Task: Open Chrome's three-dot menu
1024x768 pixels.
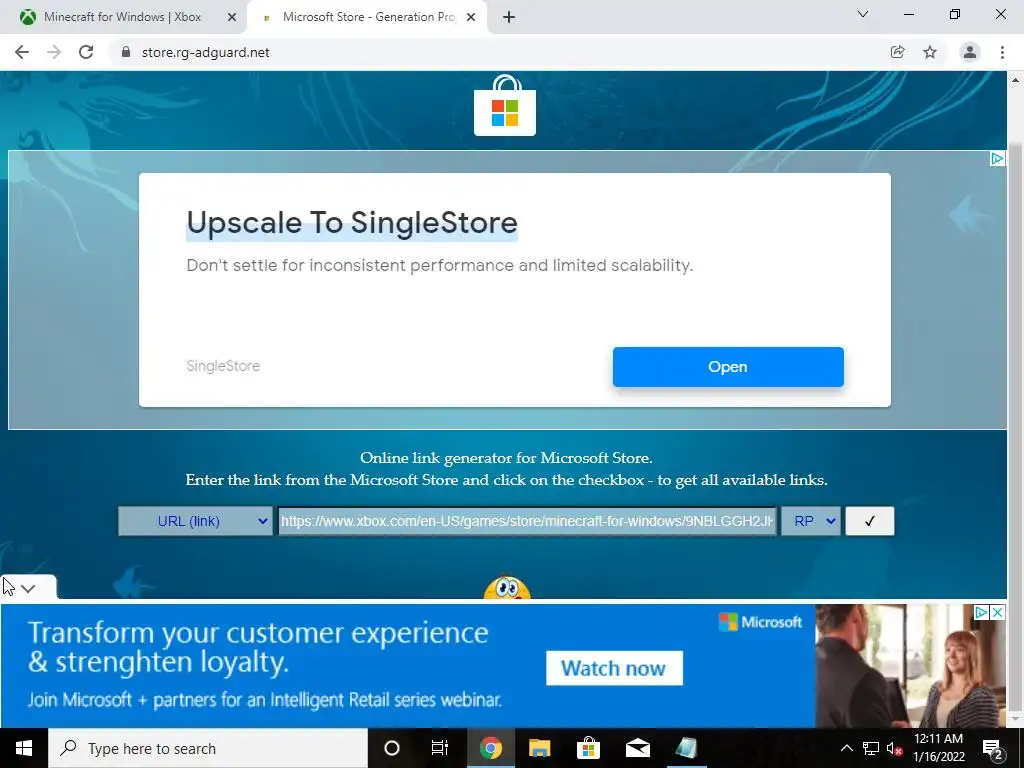Action: 1002,52
